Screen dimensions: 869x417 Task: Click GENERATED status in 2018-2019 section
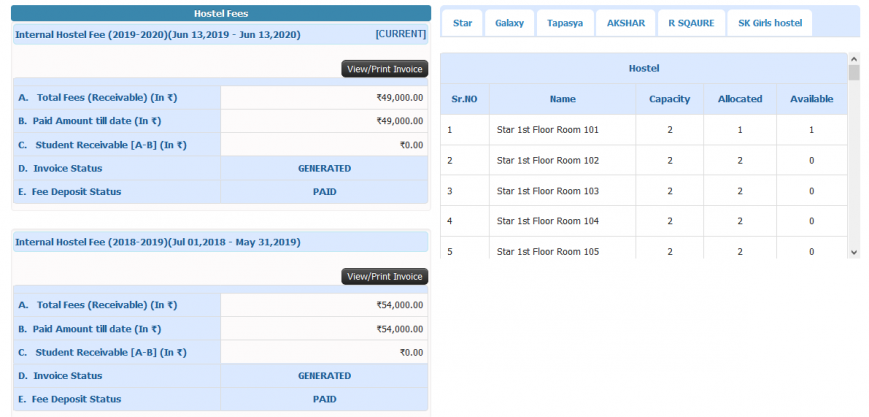click(x=324, y=376)
